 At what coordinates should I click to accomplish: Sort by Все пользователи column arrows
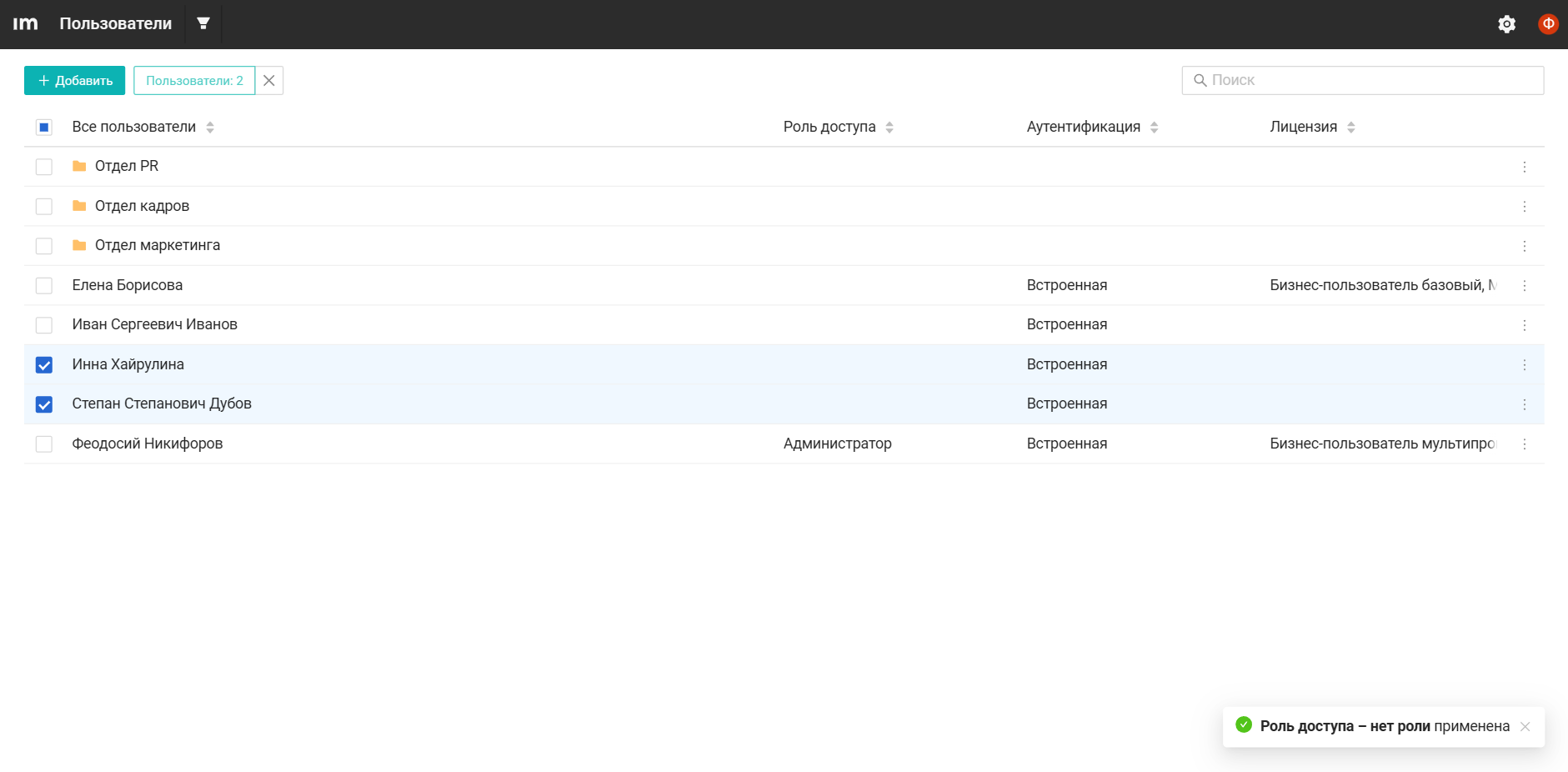pos(210,128)
